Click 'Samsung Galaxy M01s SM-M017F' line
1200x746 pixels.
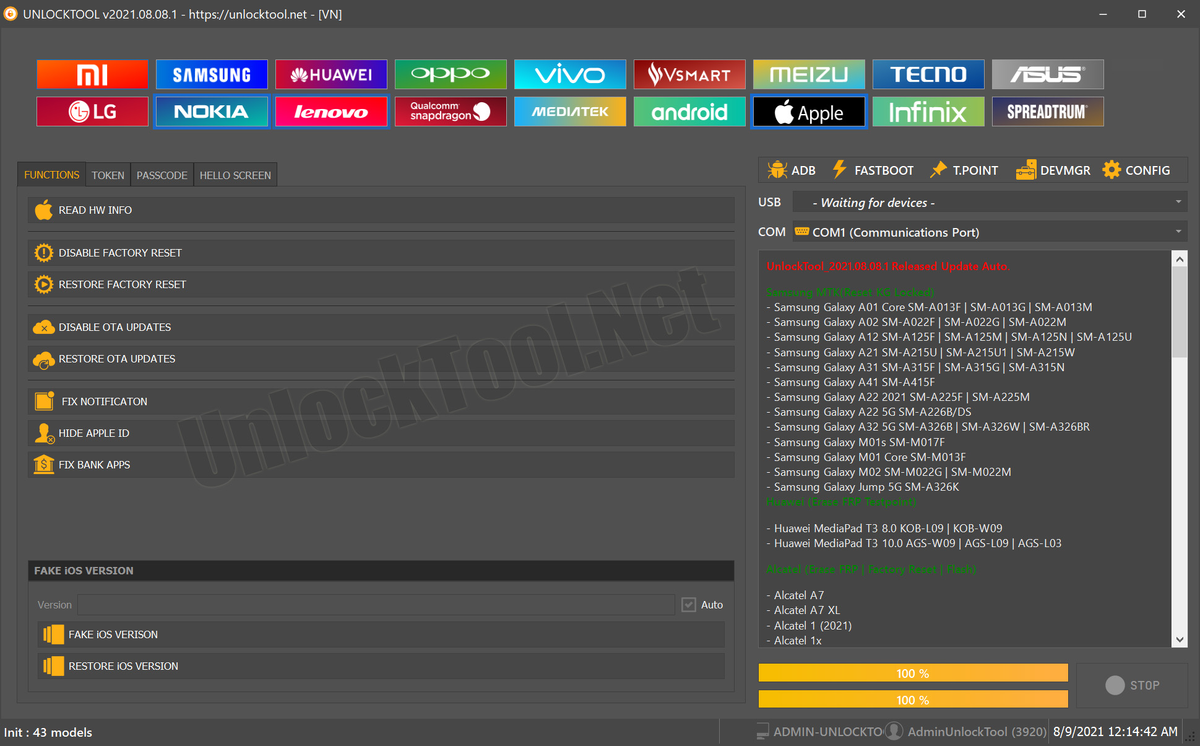(x=855, y=442)
